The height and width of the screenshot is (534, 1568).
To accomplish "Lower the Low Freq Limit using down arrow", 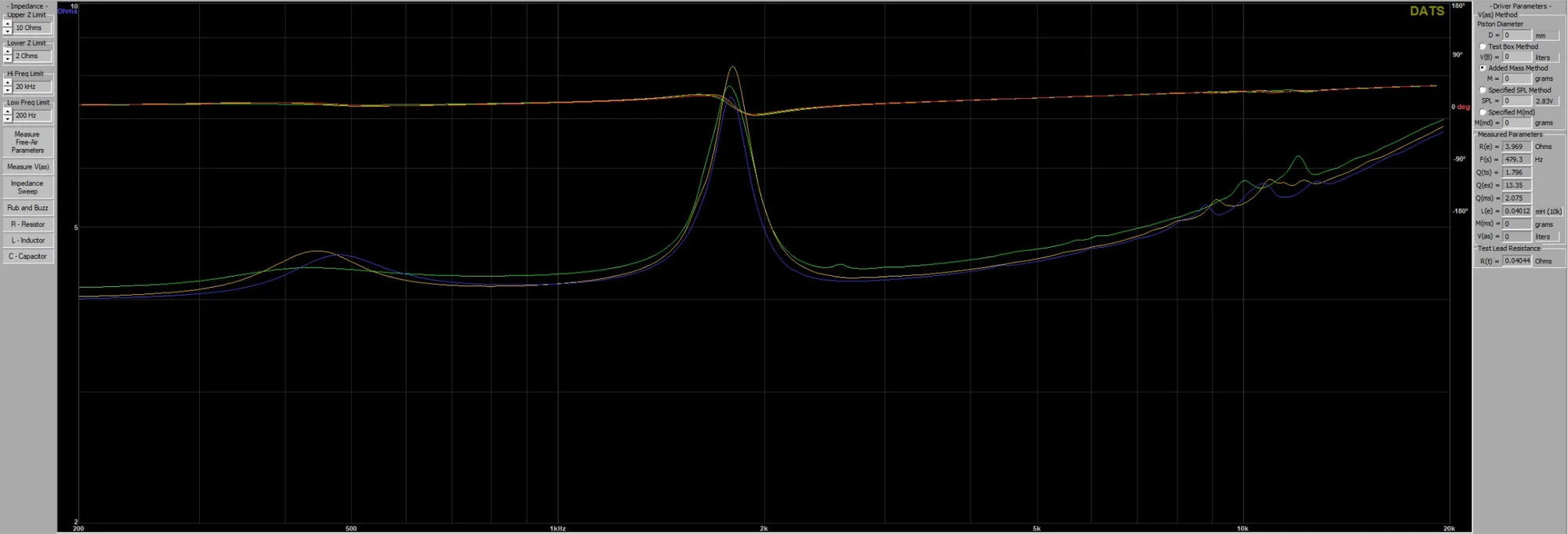I will click(8, 118).
